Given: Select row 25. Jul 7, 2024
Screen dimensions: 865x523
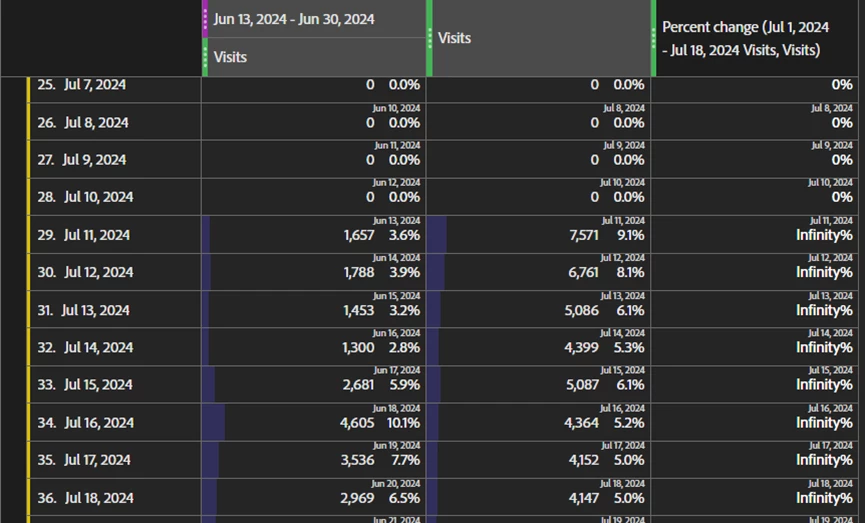Looking at the screenshot, I should pyautogui.click(x=115, y=87).
